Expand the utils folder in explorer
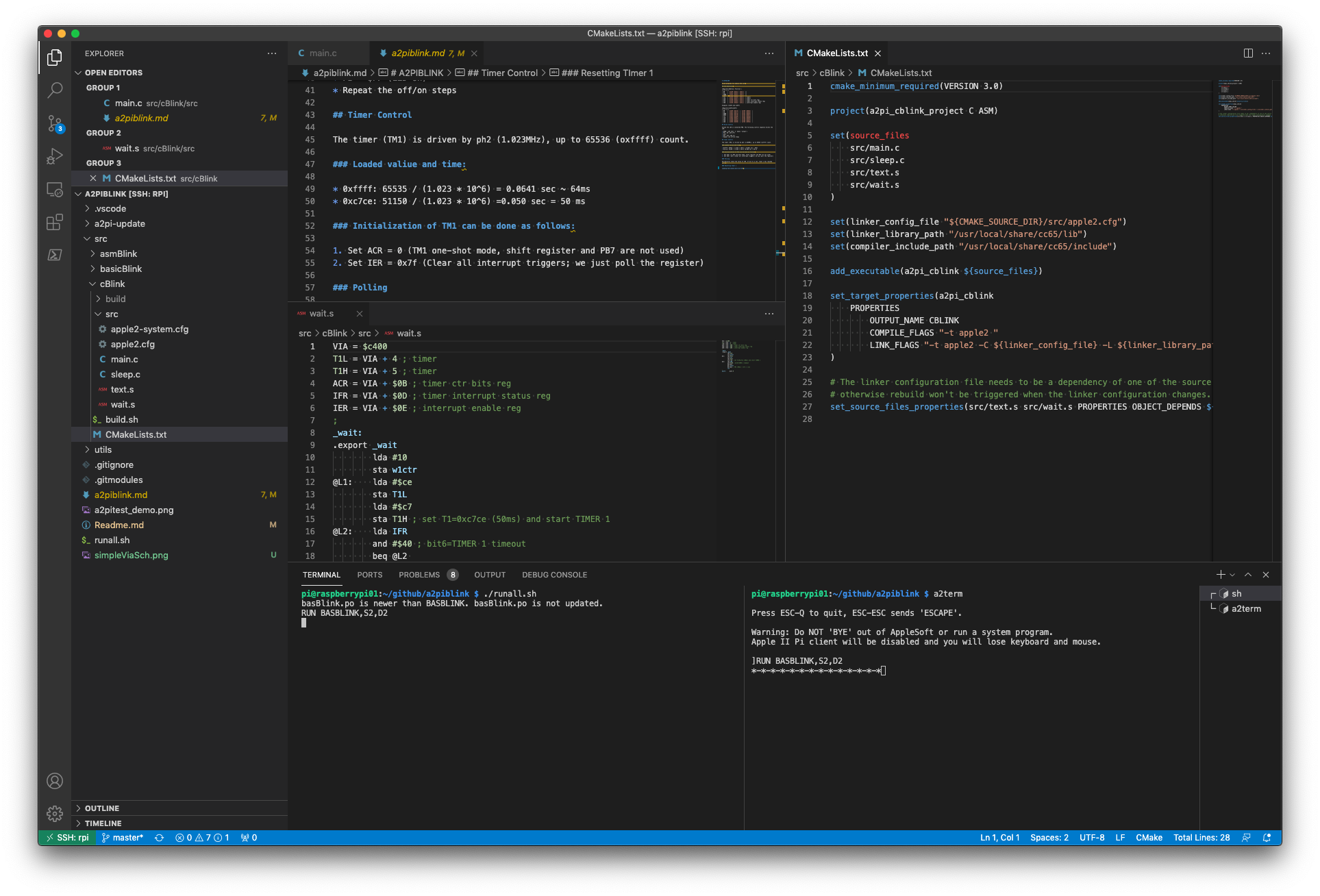The image size is (1320, 896). 103,450
